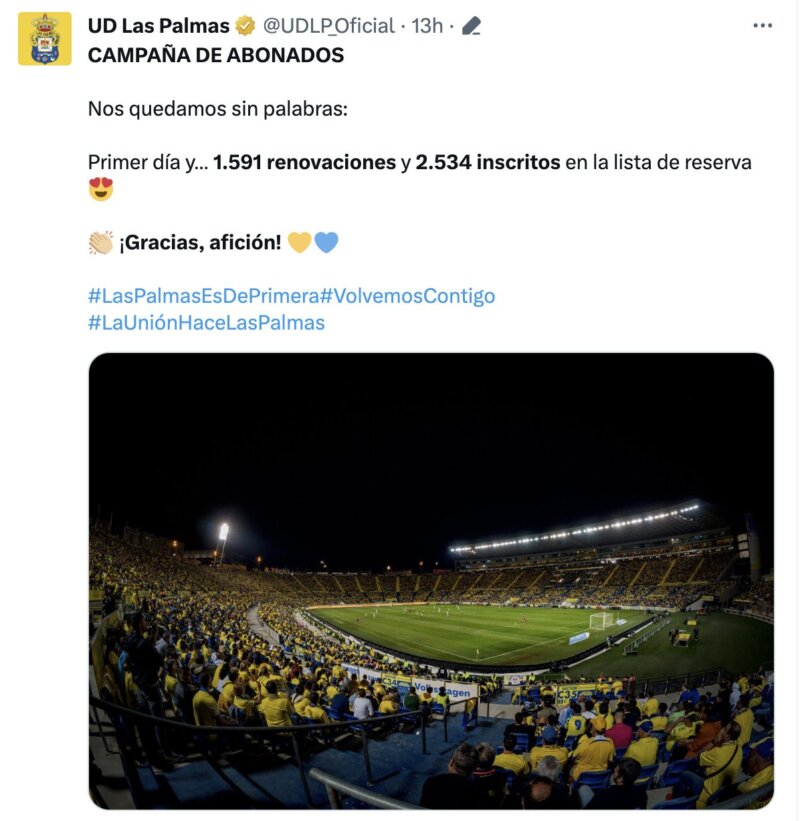Click the 13h timestamp
The image size is (800, 821).
428,22
